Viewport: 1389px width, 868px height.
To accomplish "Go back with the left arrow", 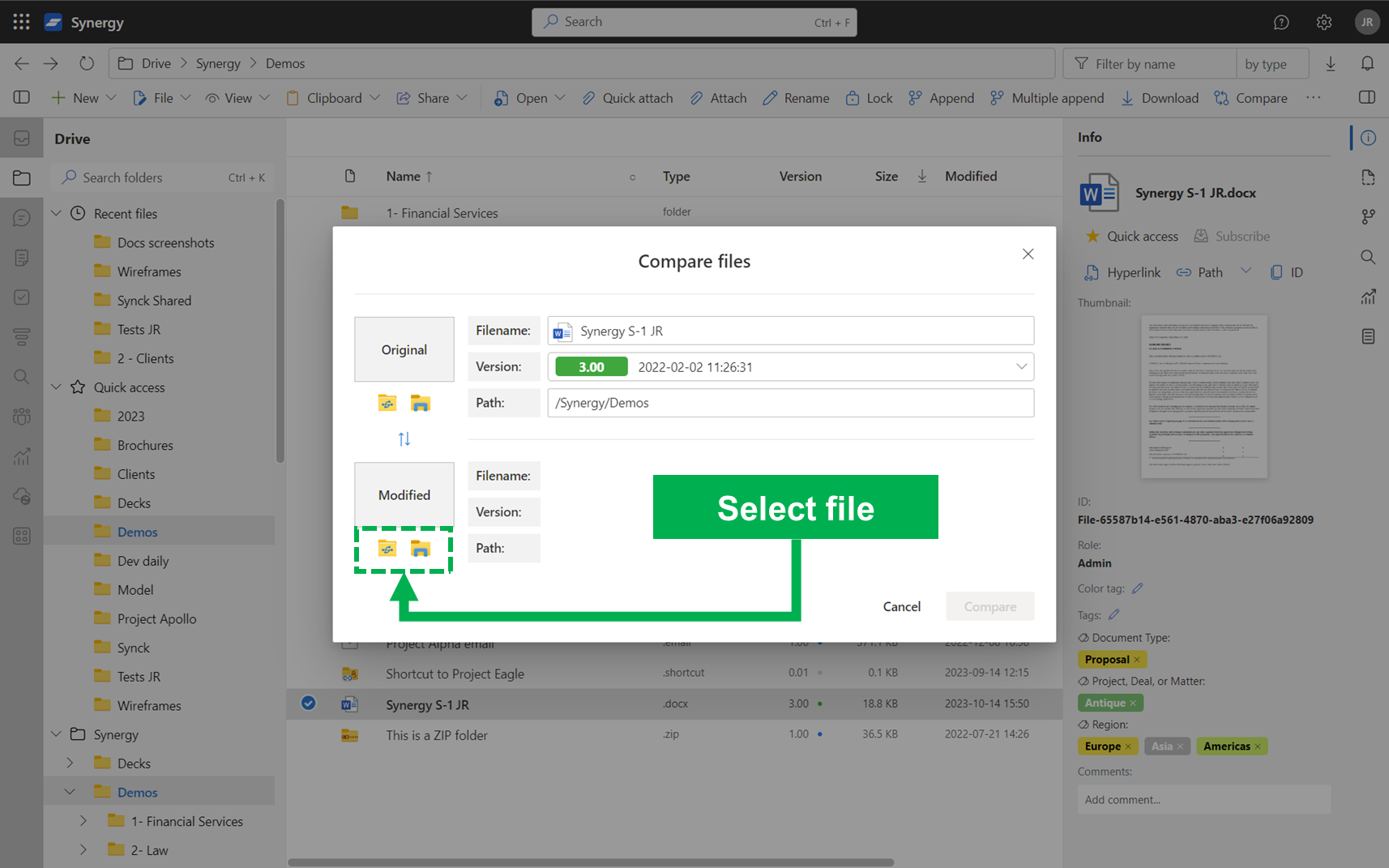I will [x=22, y=63].
